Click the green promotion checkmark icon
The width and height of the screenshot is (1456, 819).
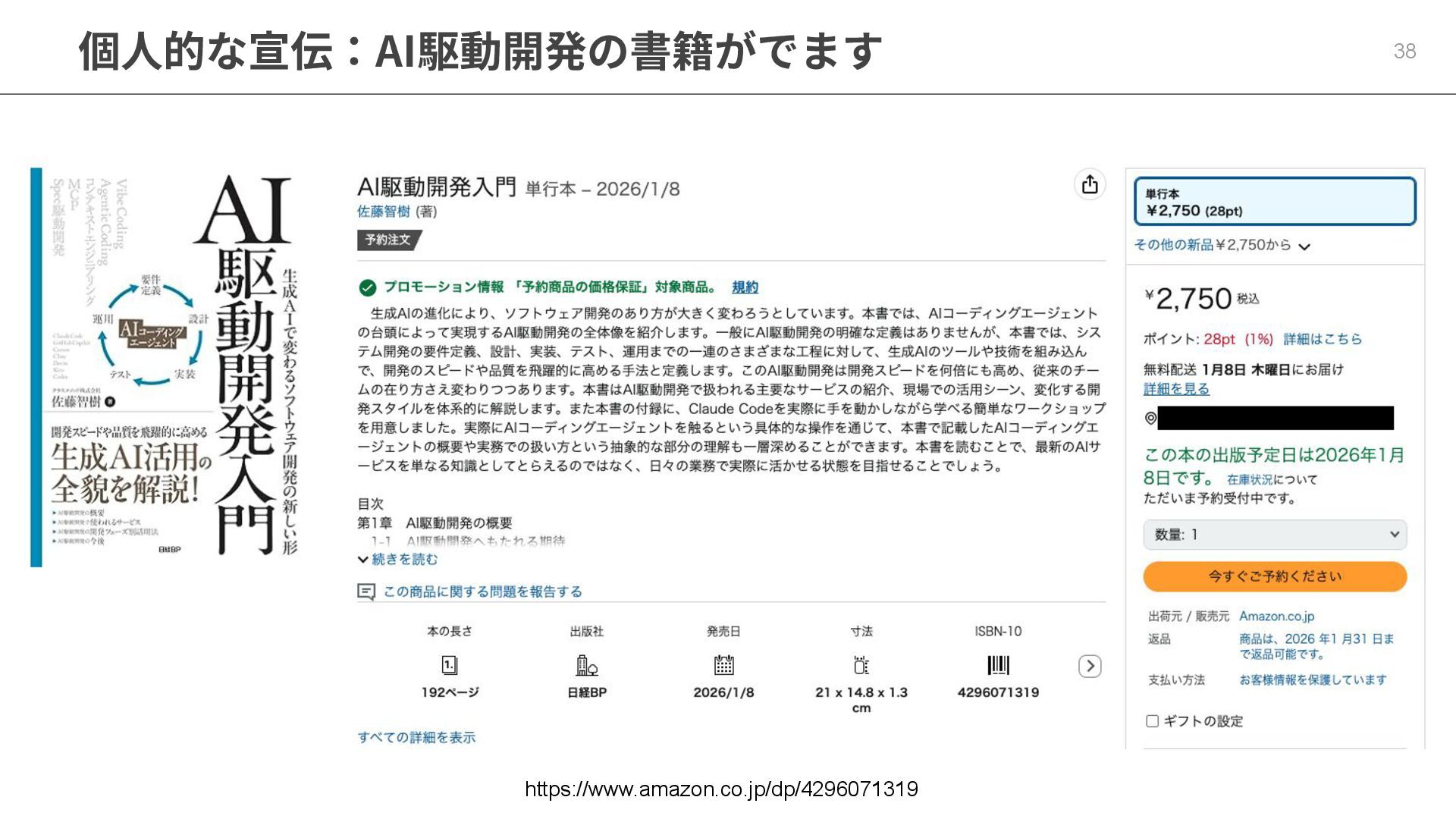[x=367, y=287]
